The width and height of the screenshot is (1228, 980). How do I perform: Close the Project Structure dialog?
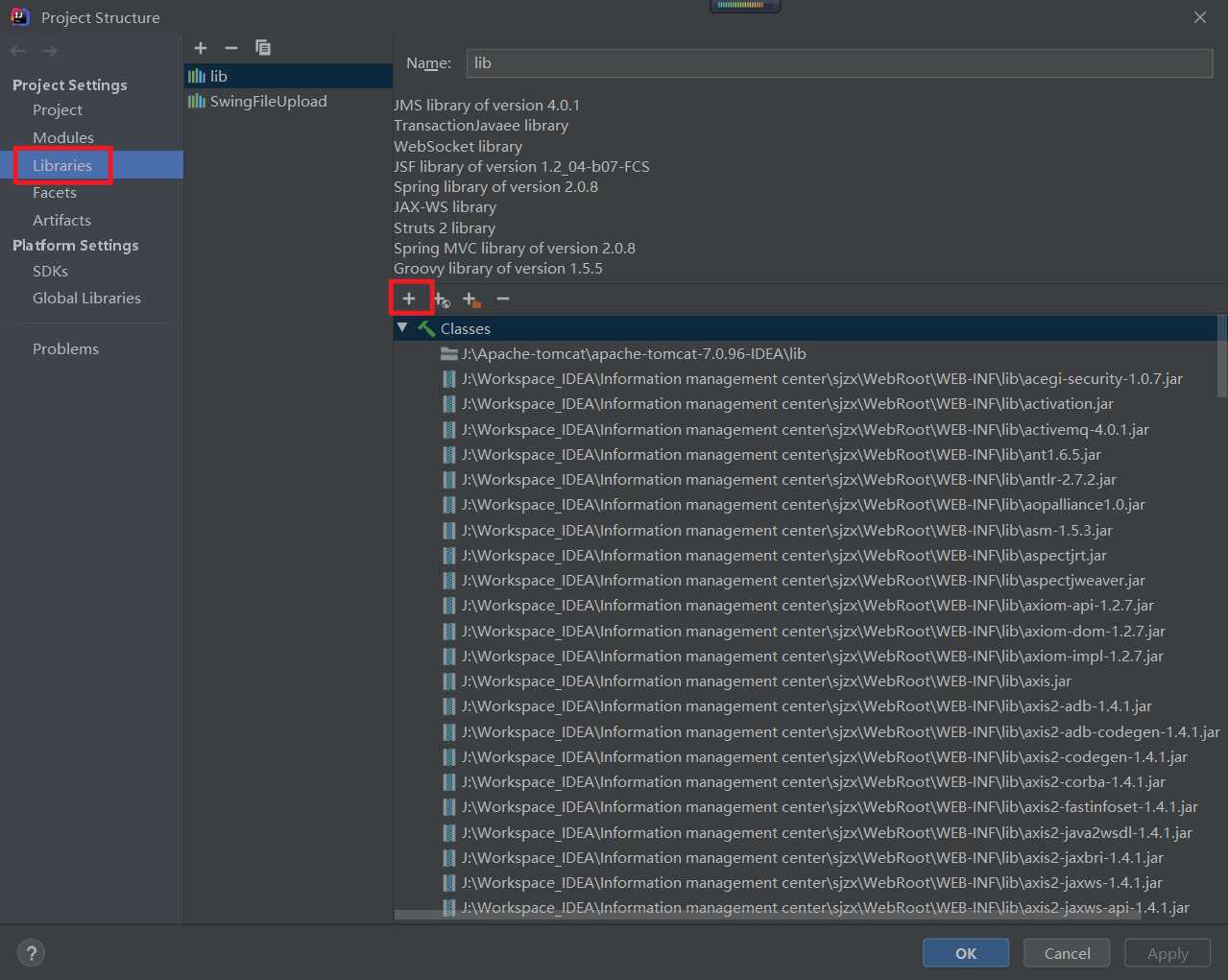coord(1200,17)
